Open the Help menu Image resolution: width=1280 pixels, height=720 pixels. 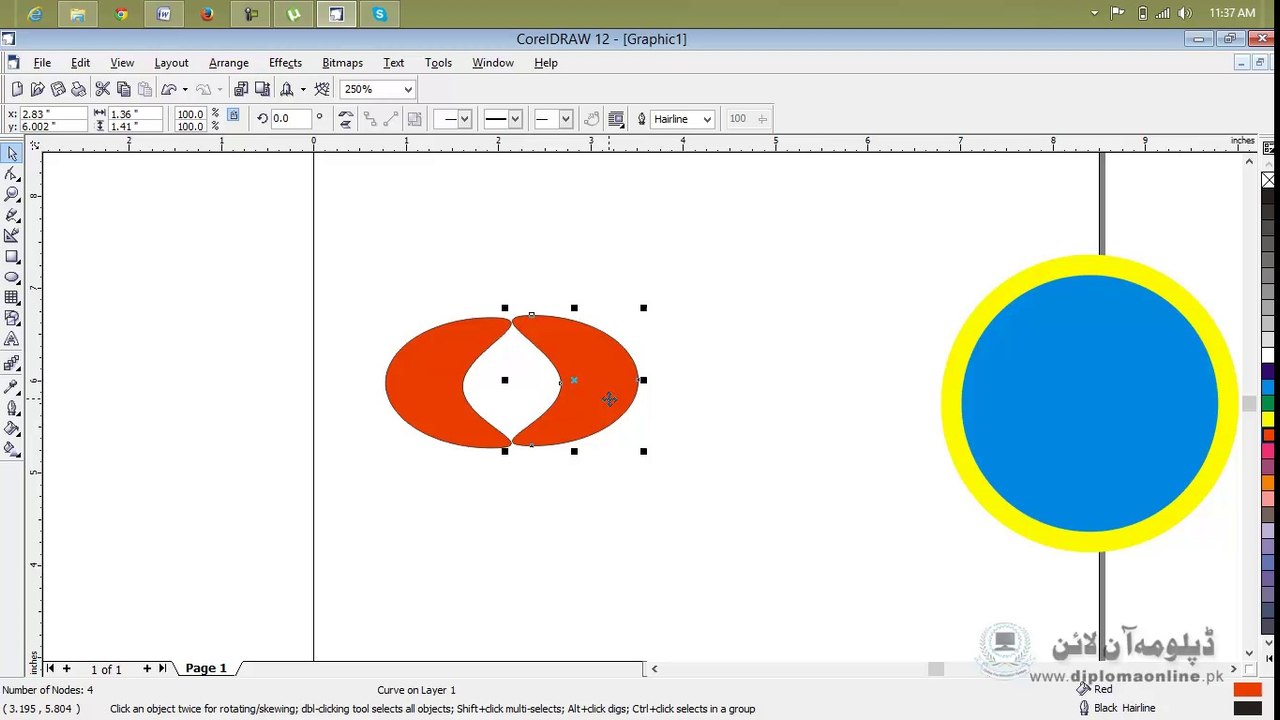click(545, 63)
